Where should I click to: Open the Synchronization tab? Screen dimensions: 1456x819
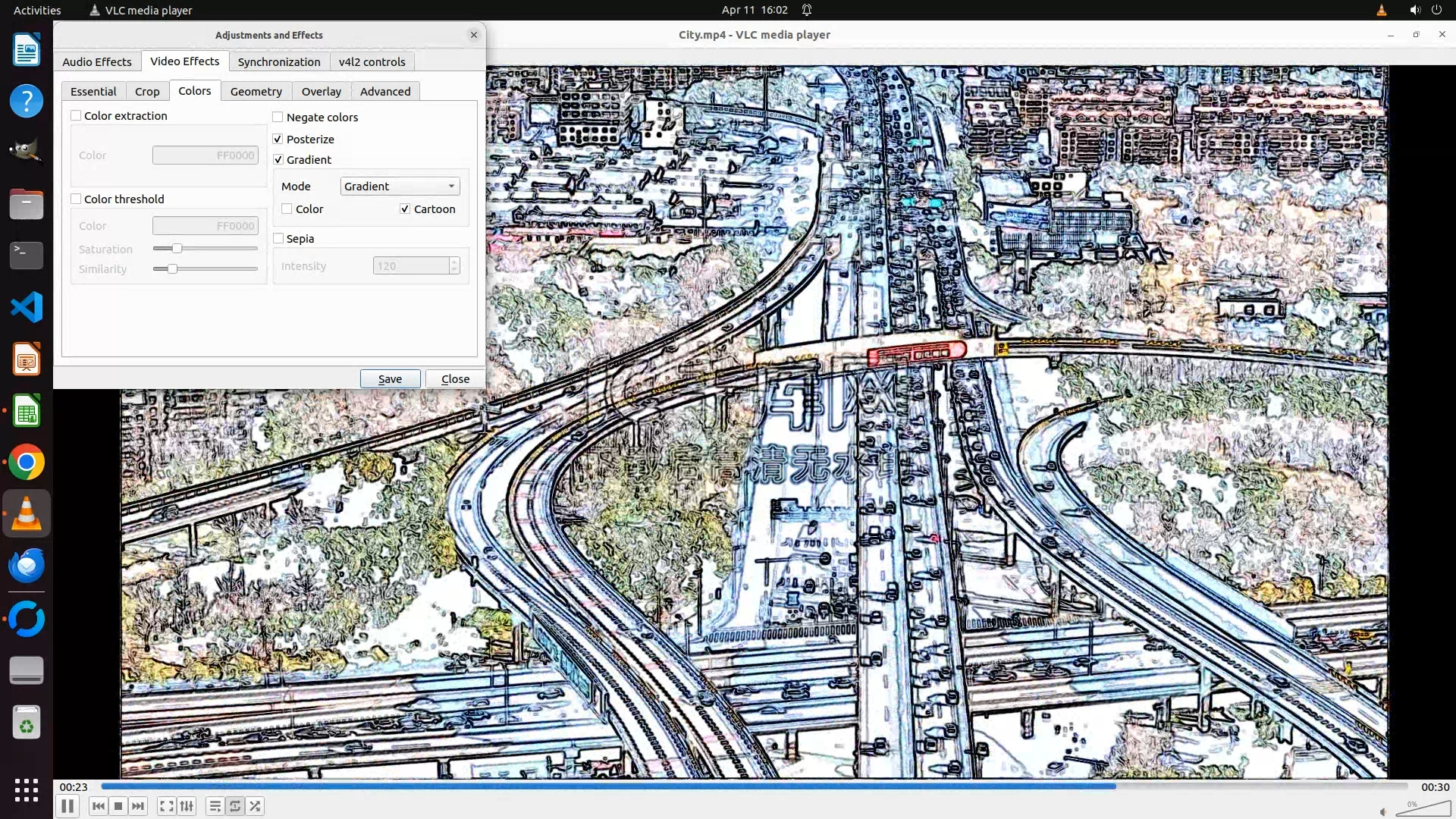279,62
